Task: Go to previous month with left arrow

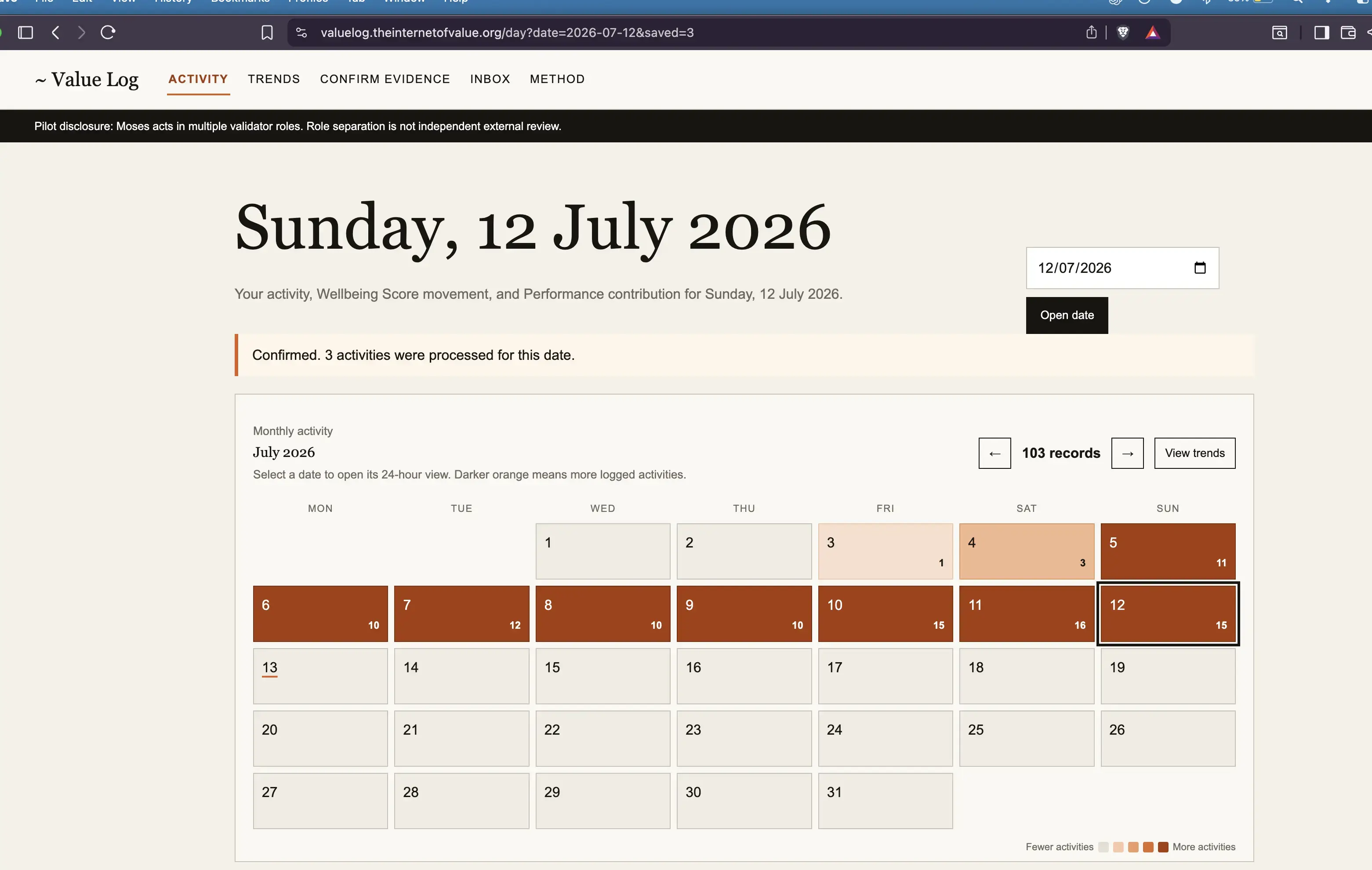Action: click(995, 453)
